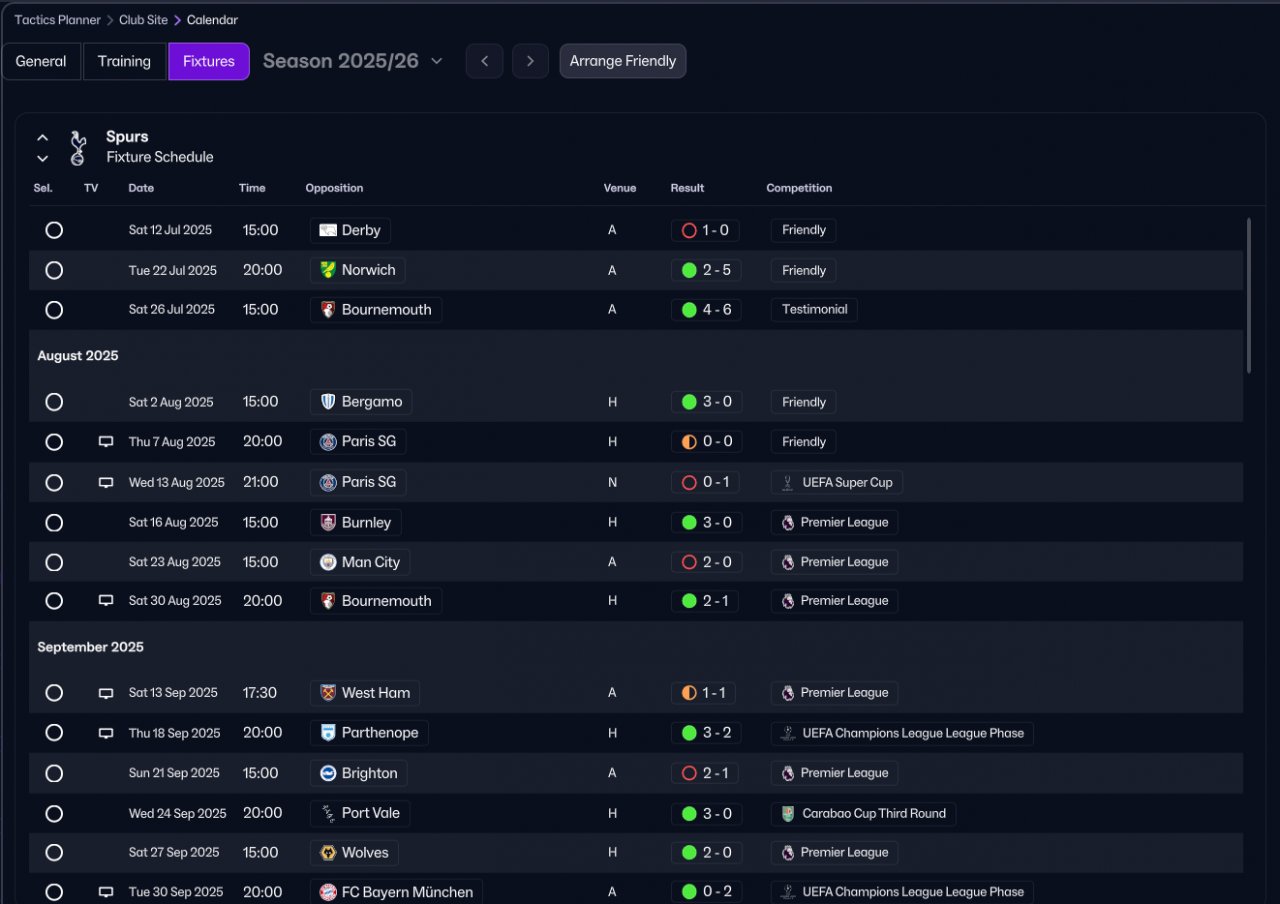Open the Derby opposition link
This screenshot has height=904, width=1280.
[350, 231]
